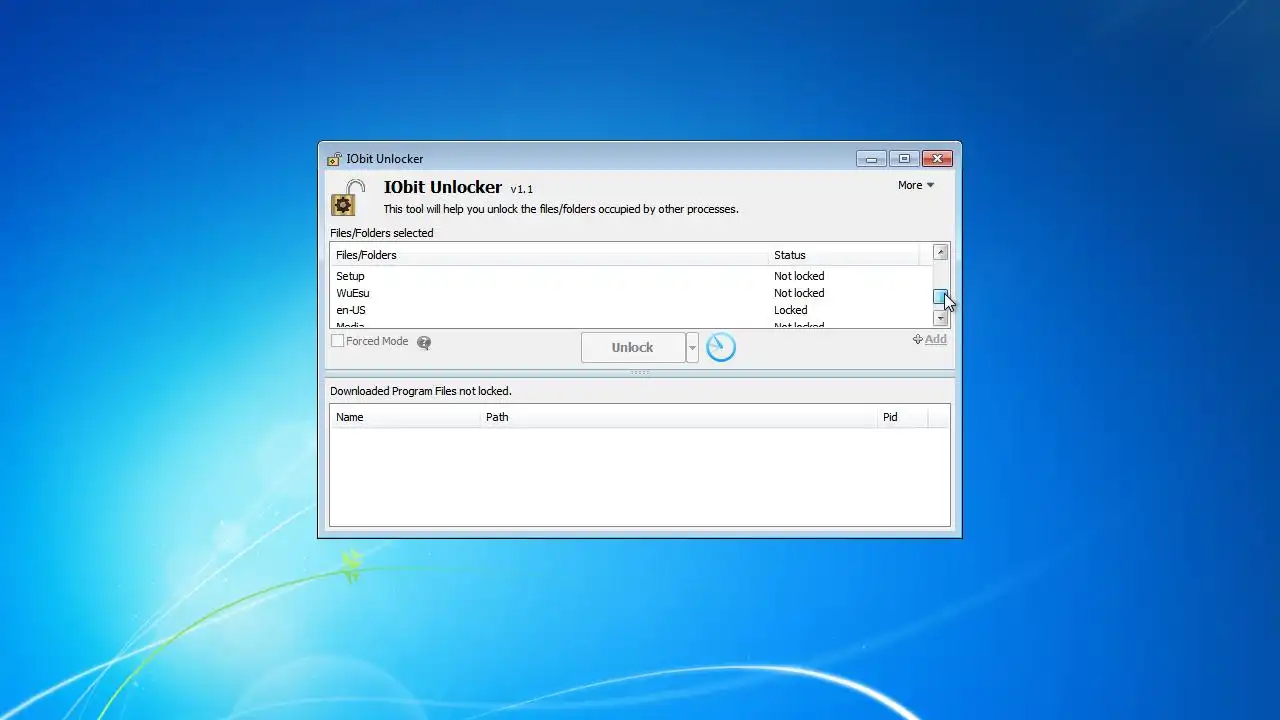This screenshot has height=720, width=1280.
Task: Select the WuEsu folder row
Action: coord(631,293)
